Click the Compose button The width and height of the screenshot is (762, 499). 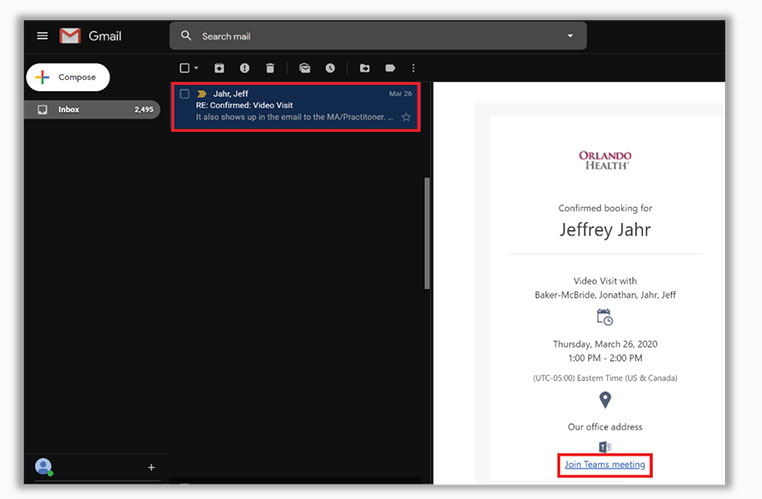point(68,77)
